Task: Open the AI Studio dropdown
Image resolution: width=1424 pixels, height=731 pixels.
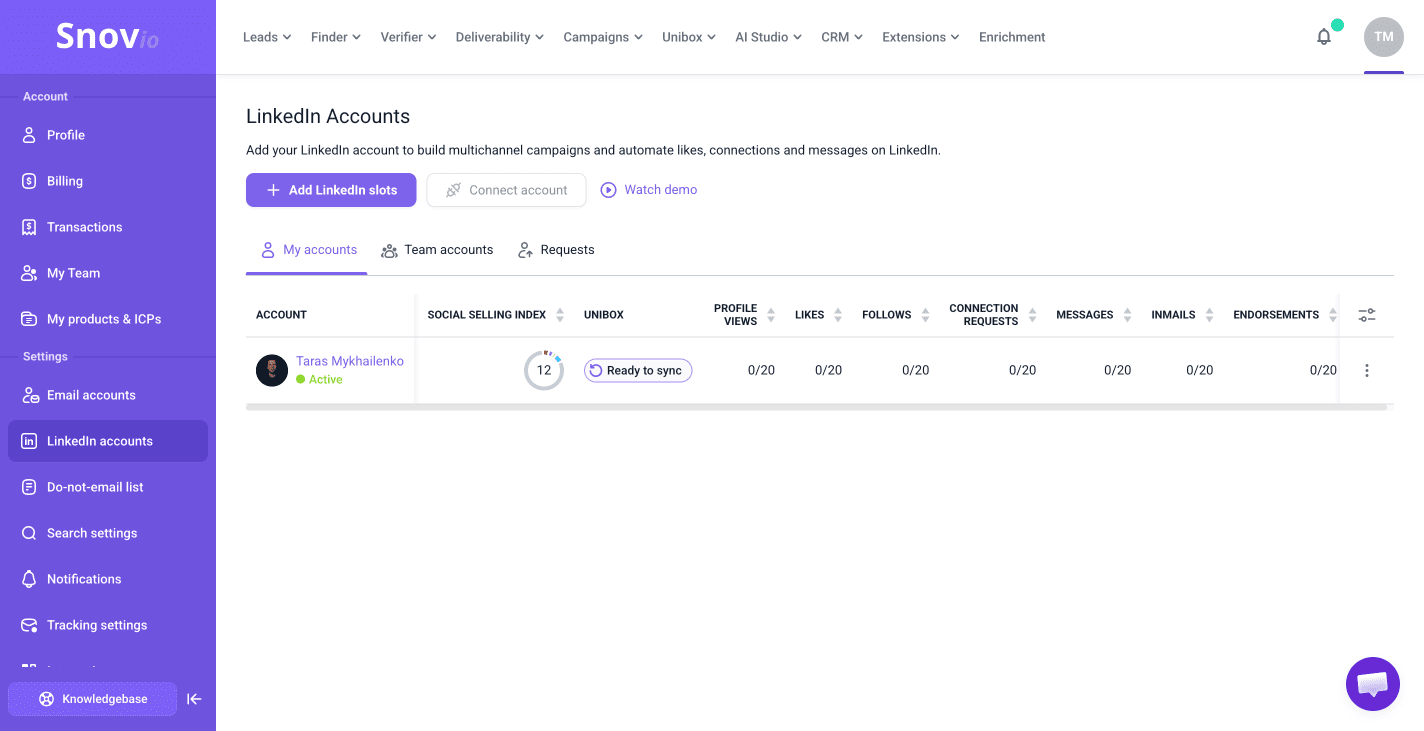Action: 768,37
